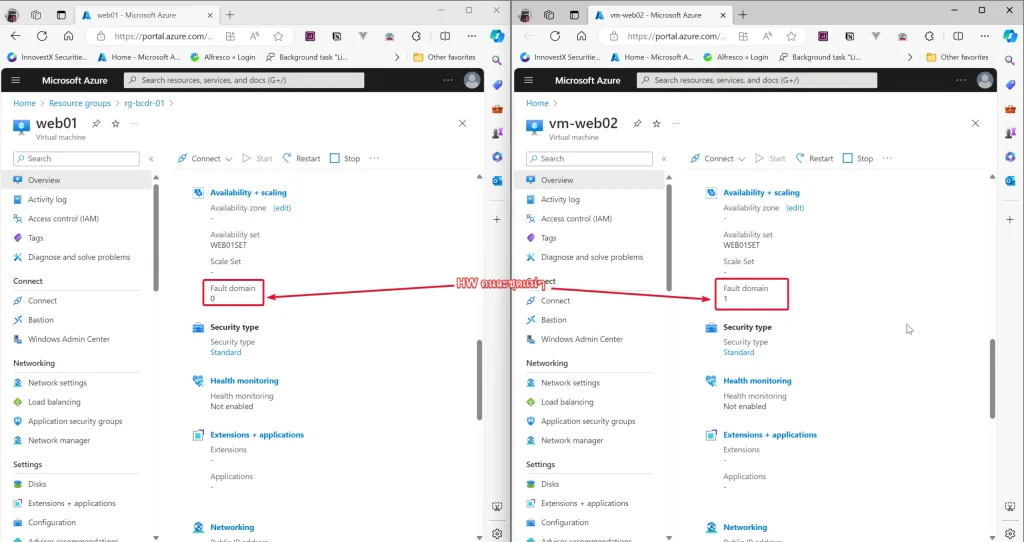The image size is (1024, 542).
Task: Open Standard security type link for vm-web02
Action: coord(739,353)
